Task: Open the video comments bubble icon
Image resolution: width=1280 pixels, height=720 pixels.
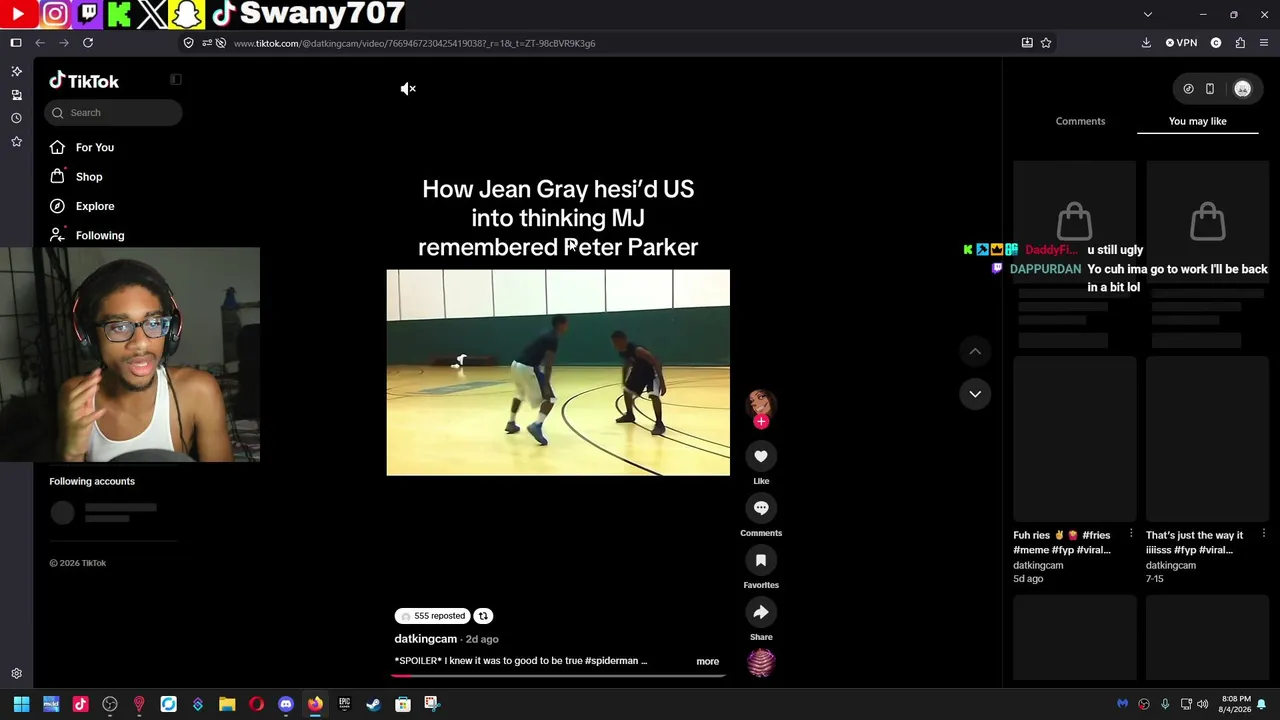Action: (761, 508)
